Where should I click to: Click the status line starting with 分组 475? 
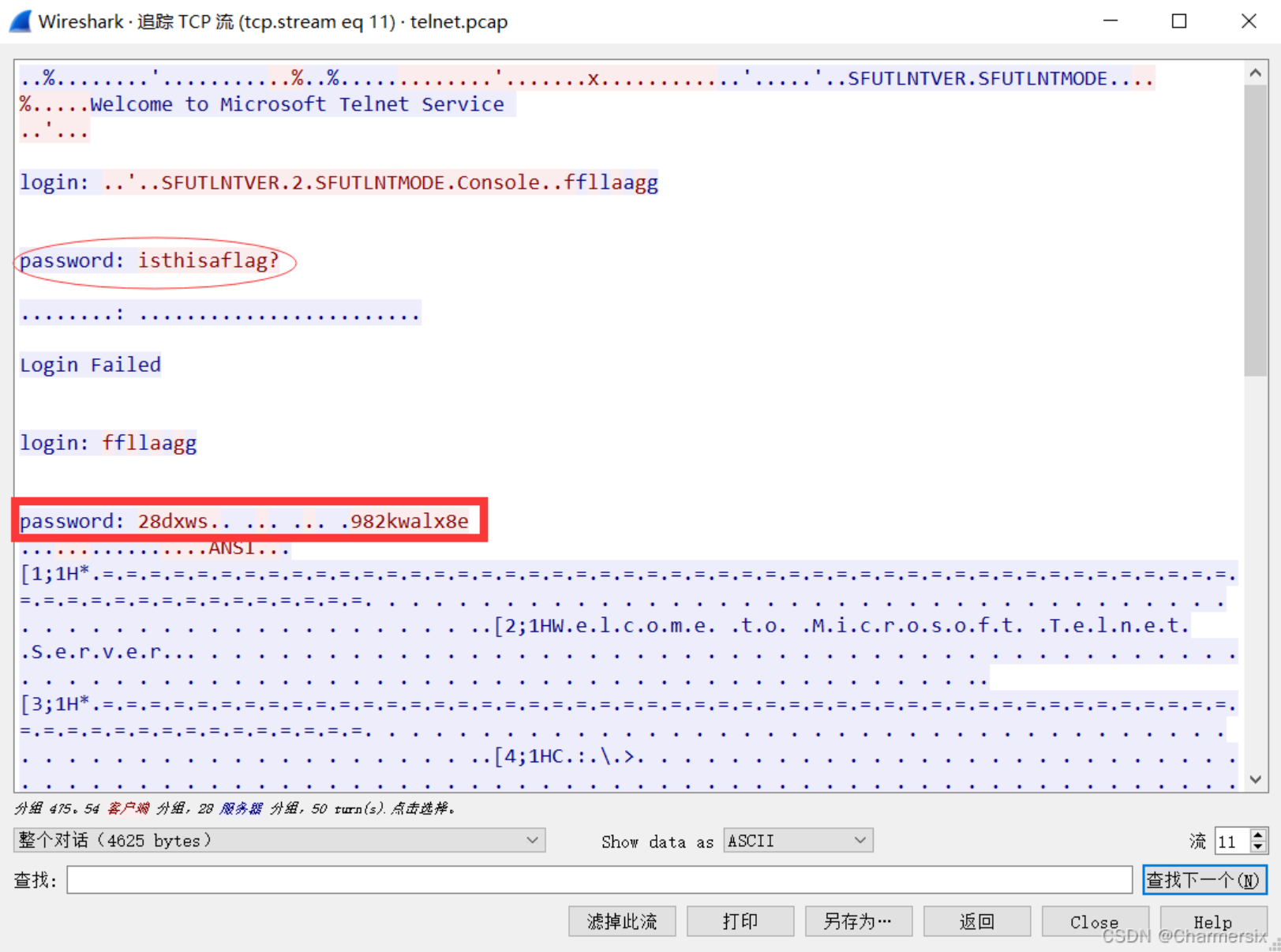click(234, 808)
